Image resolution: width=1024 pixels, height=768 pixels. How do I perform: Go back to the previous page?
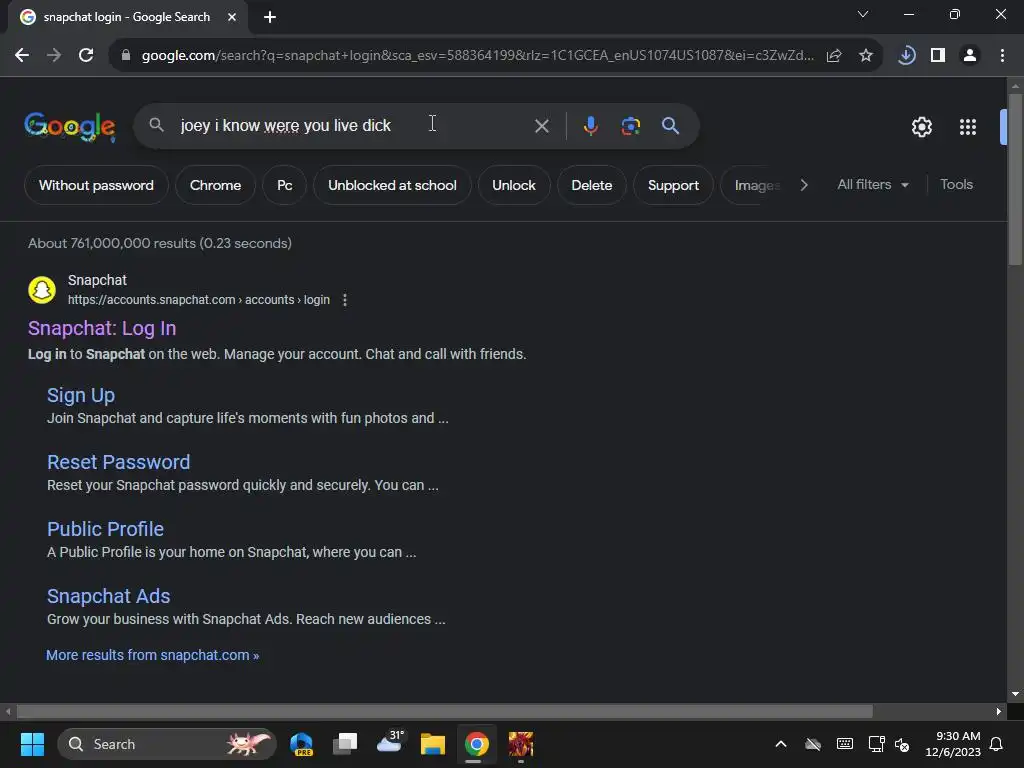[22, 56]
